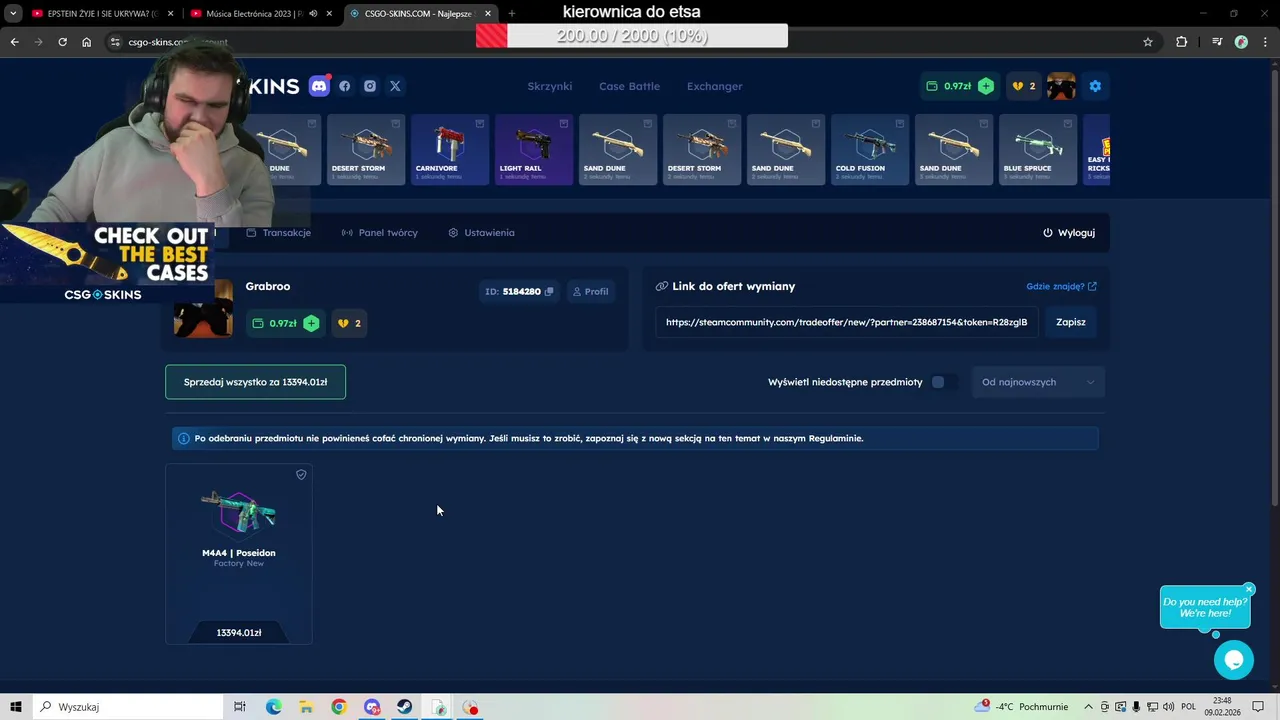Select the M4A4 Poseidon item card
This screenshot has height=720, width=1280.
[239, 554]
